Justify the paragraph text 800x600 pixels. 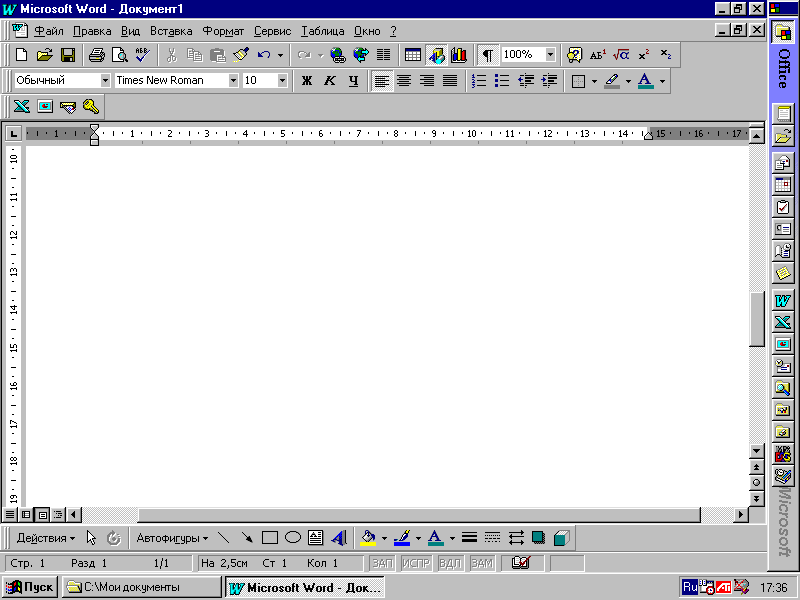click(x=450, y=81)
